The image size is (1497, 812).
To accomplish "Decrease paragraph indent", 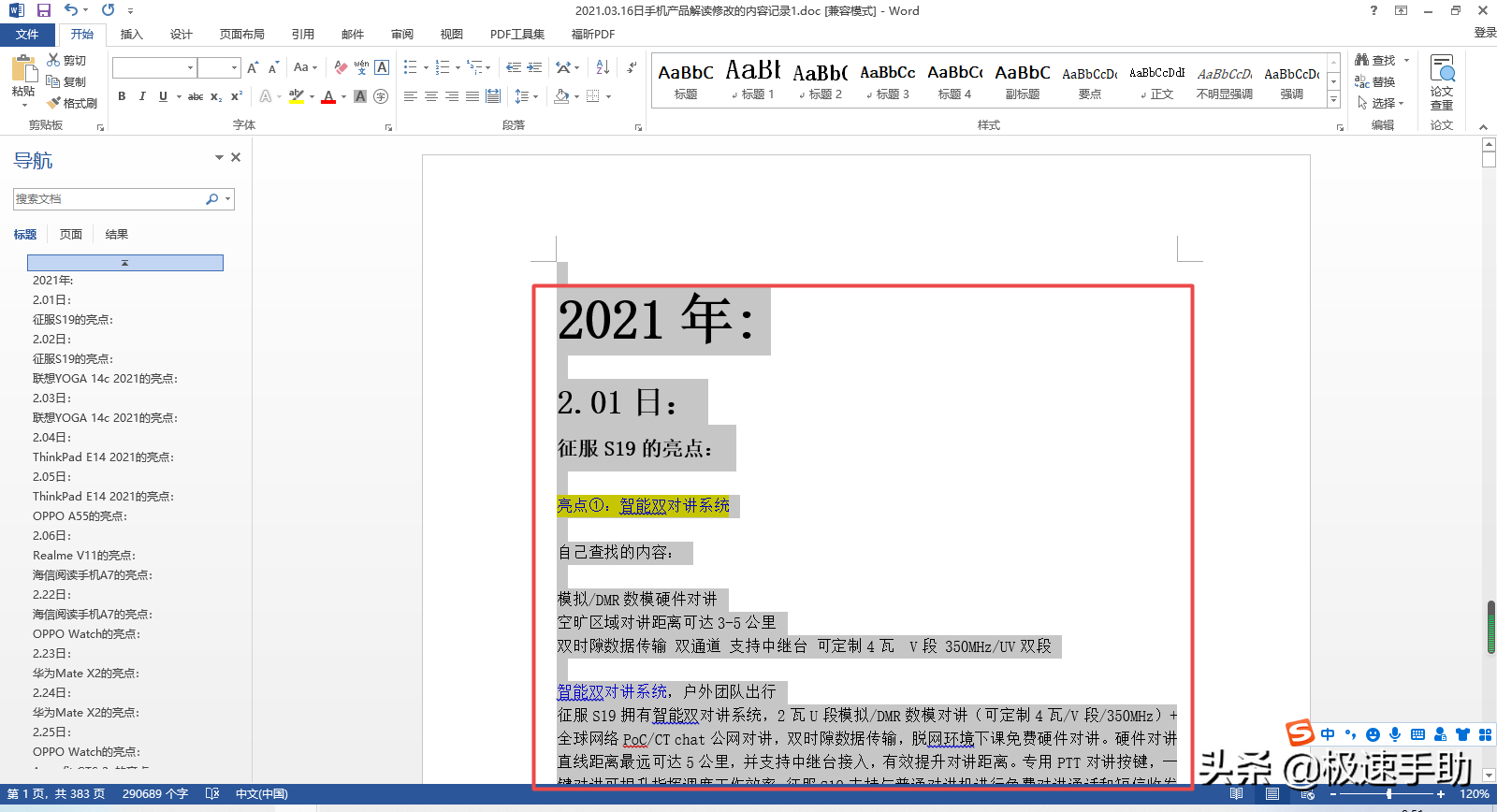I will 514,67.
